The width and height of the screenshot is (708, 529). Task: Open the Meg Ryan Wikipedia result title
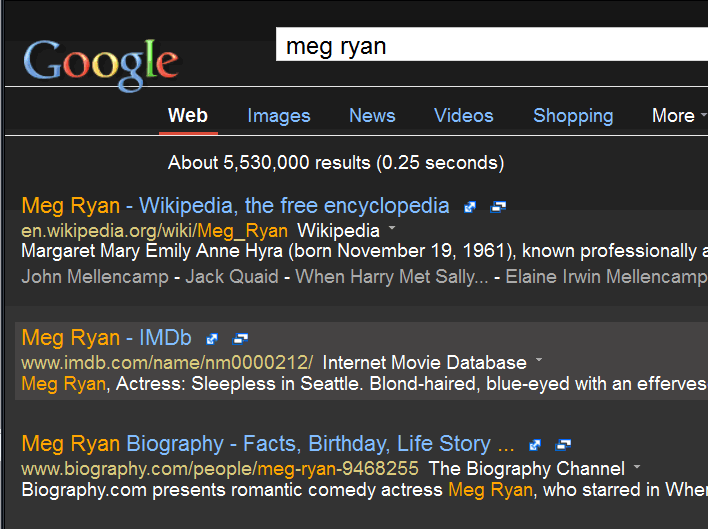click(x=235, y=206)
